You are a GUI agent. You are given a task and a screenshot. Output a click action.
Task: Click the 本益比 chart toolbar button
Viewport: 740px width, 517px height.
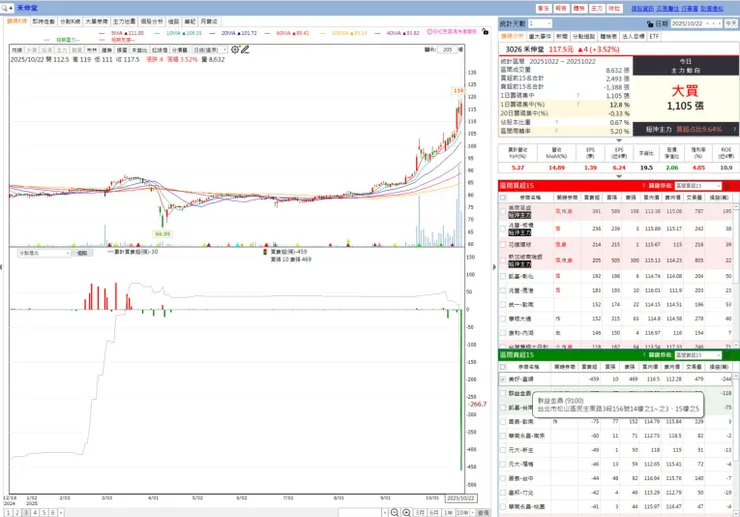tap(138, 50)
